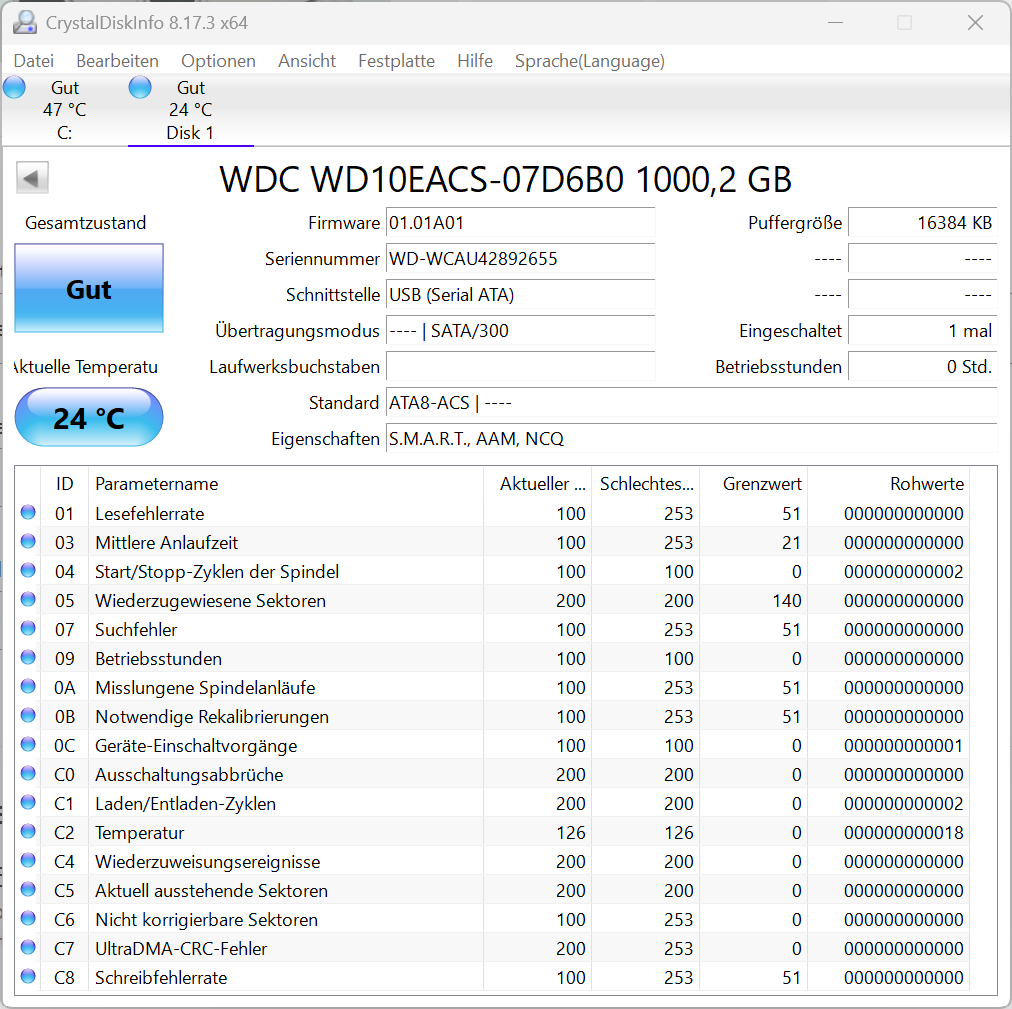Click status dot for UltraDMA-CRC-Fehler
This screenshot has width=1012, height=1009.
coord(28,948)
